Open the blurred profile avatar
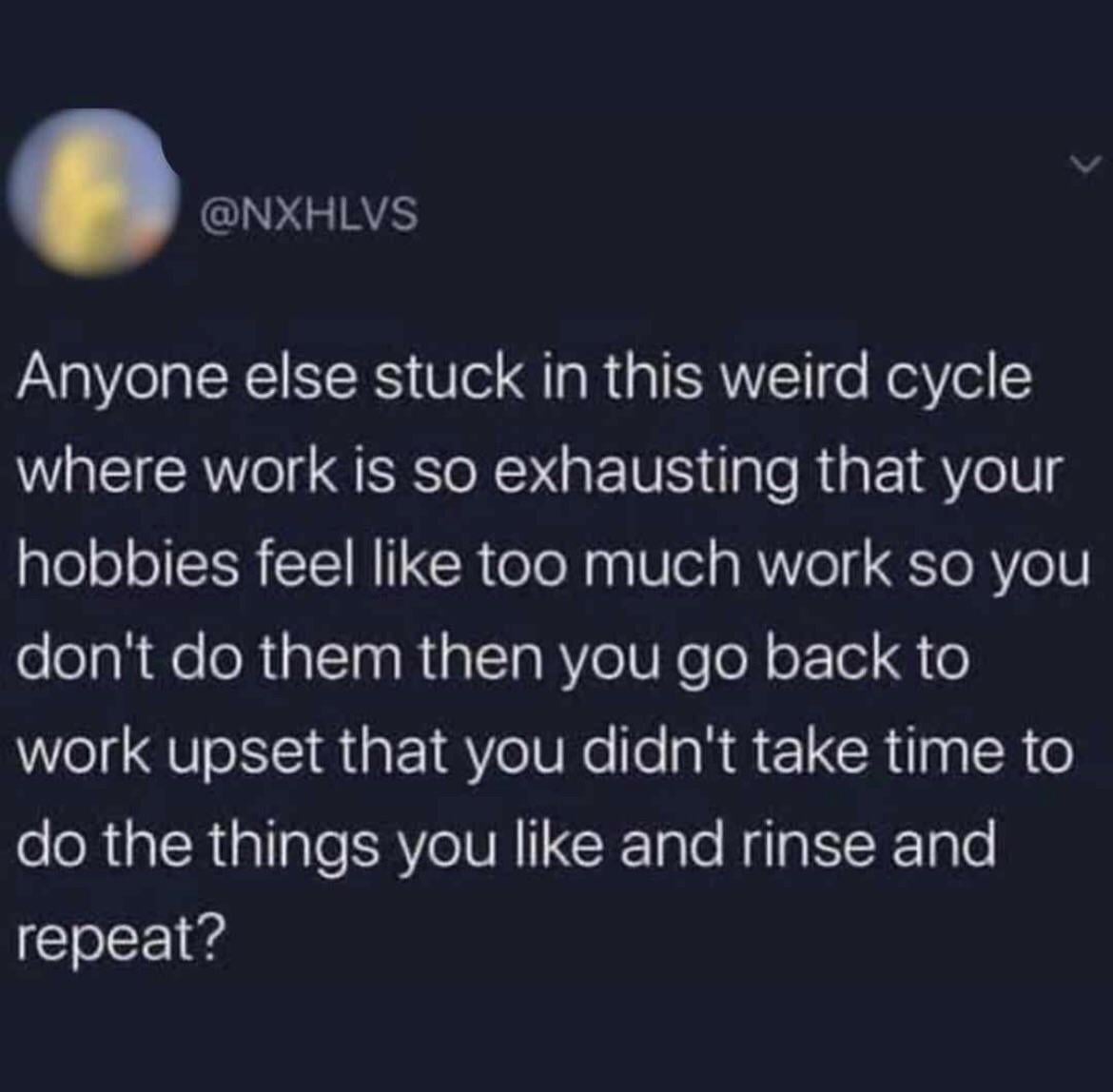The image size is (1113, 1092). 92,193
